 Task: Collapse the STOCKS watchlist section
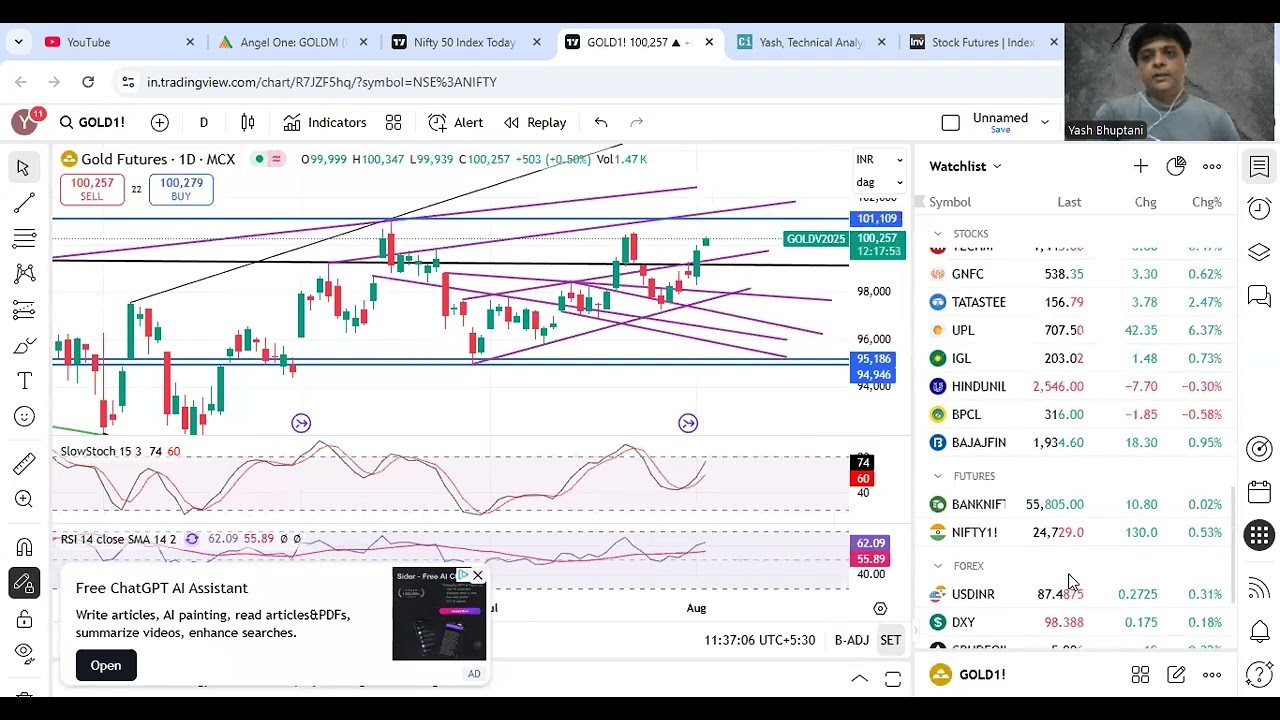937,233
